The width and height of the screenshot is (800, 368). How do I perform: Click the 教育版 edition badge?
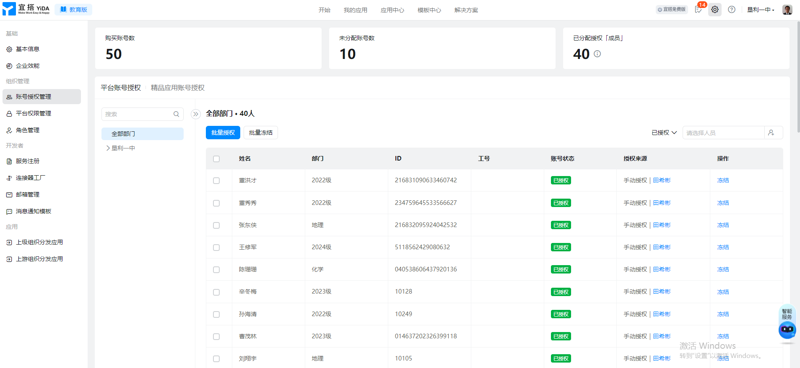[73, 10]
